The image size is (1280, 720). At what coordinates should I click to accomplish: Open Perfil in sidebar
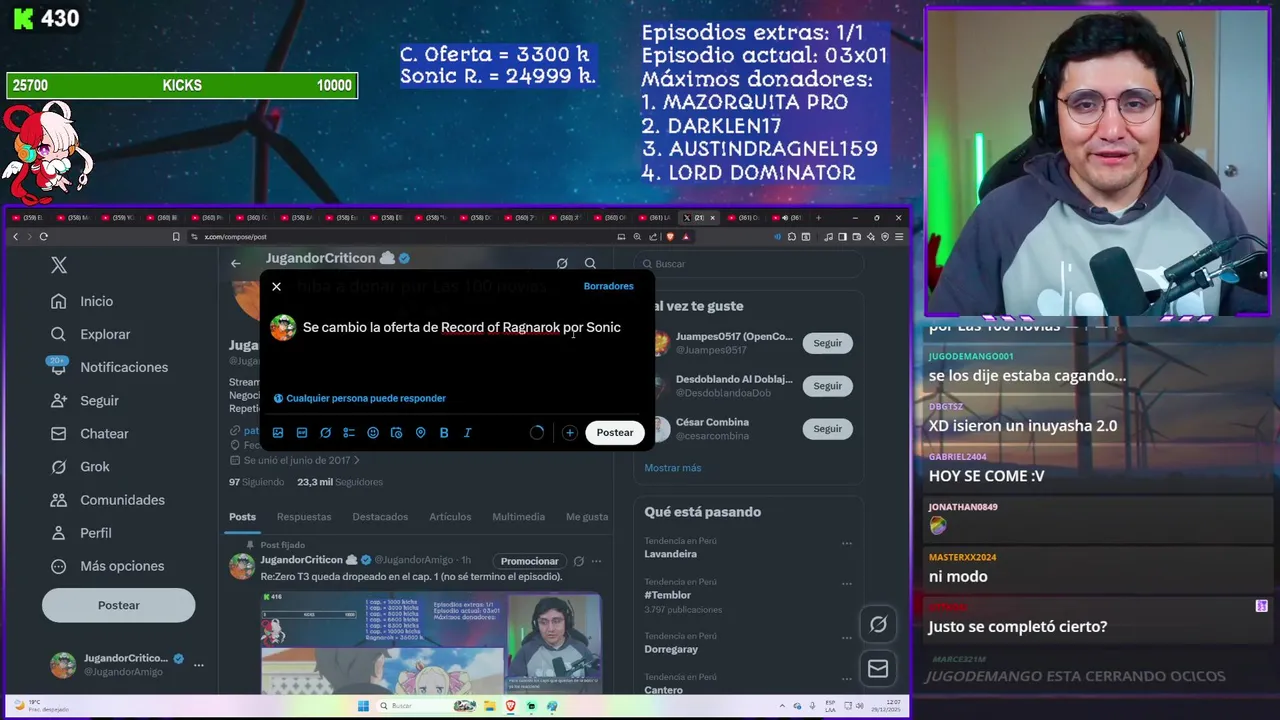pyautogui.click(x=84, y=533)
